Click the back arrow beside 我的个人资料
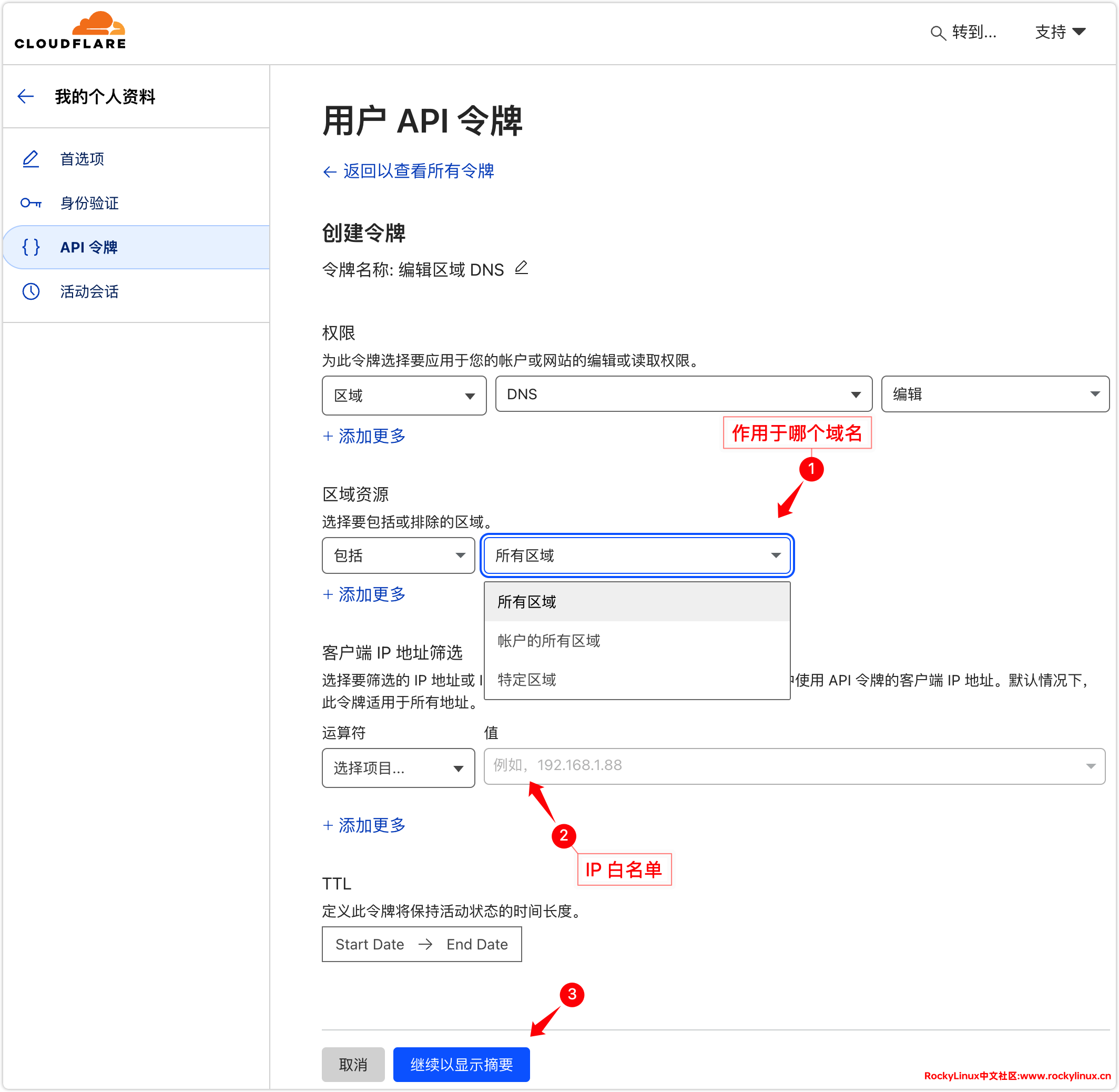Screen dimensions: 1119x1092 tap(26, 96)
